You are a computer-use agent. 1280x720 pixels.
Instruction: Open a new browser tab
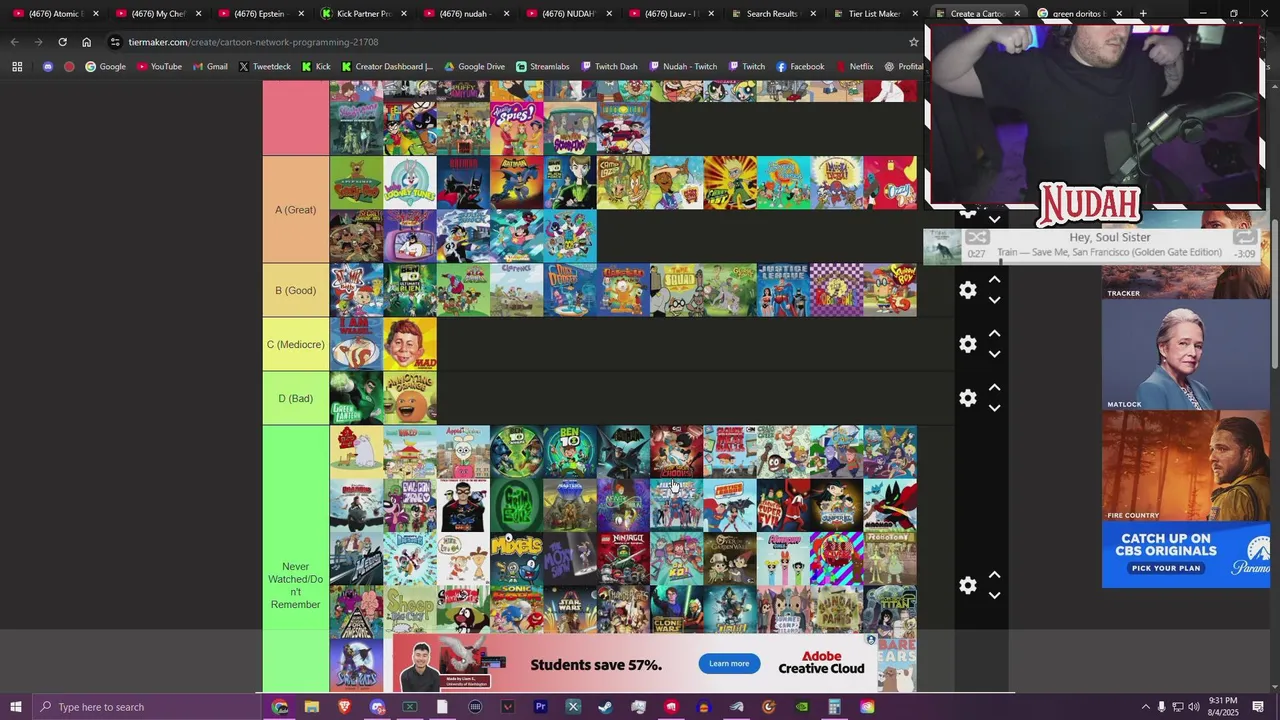(x=1143, y=14)
